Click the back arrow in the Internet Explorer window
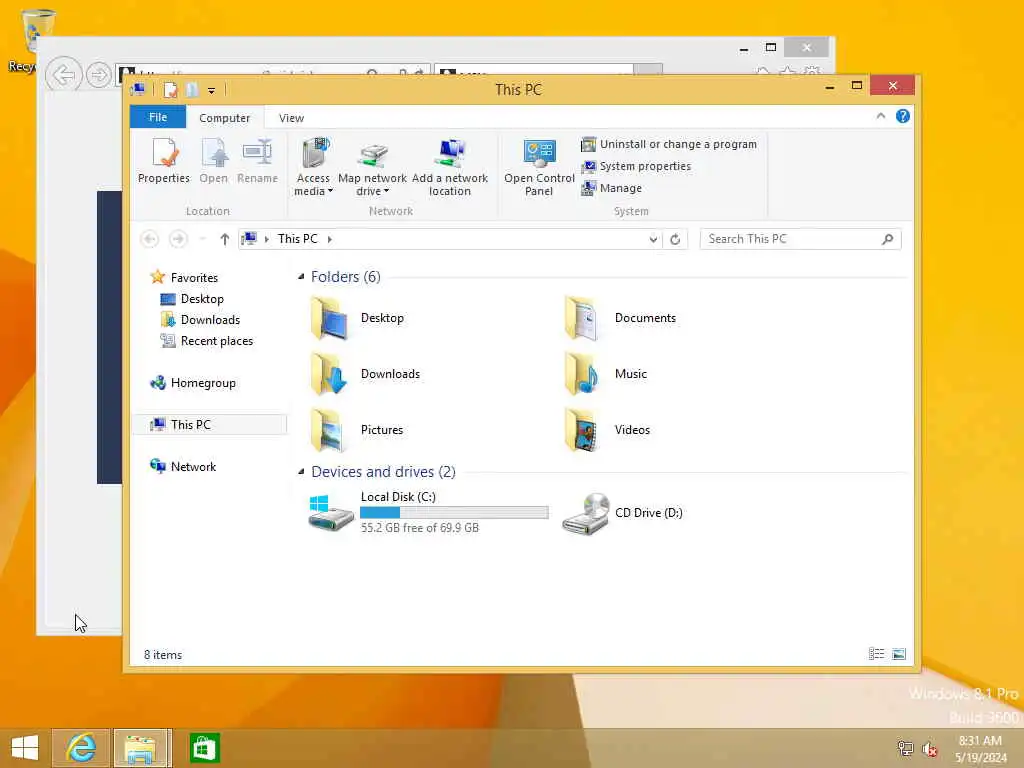This screenshot has width=1024, height=768. click(x=64, y=75)
